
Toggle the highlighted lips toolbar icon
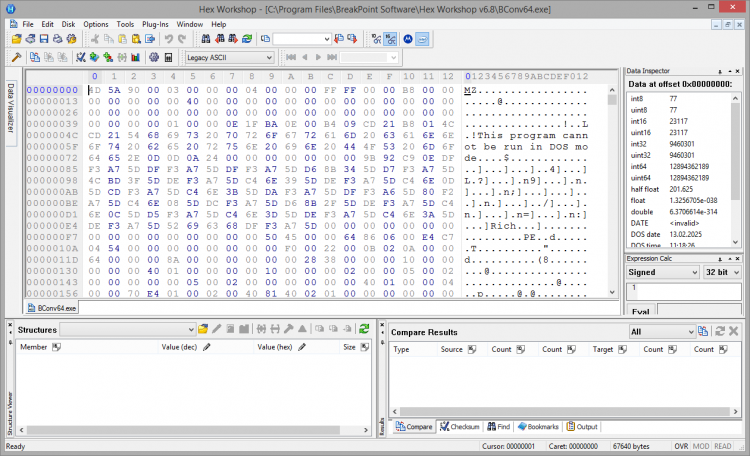pyautogui.click(x=422, y=39)
